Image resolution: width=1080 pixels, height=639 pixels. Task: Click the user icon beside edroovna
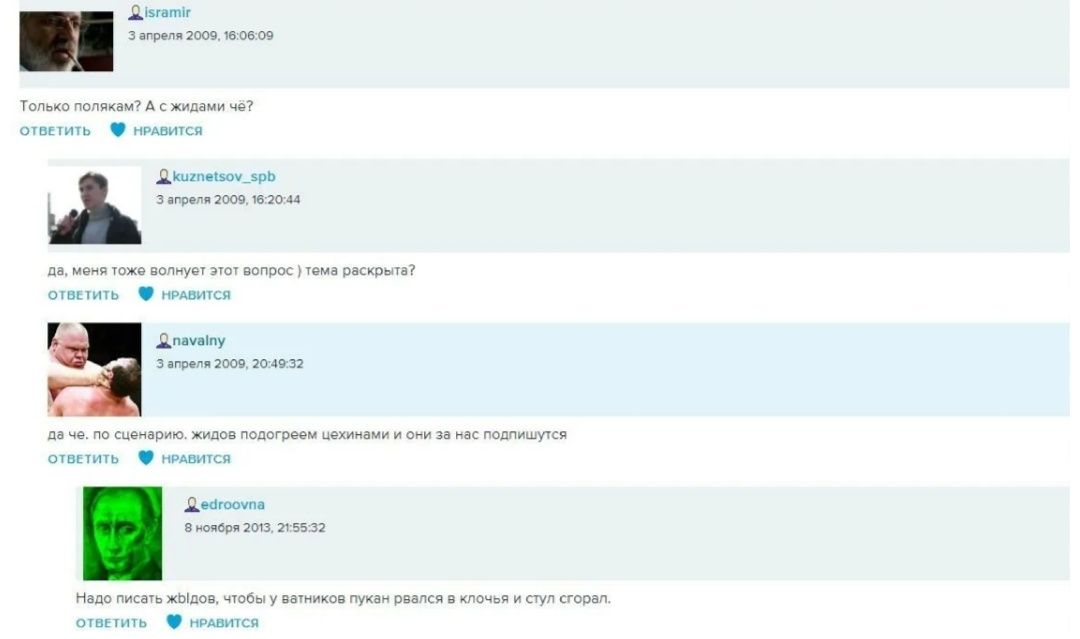(191, 504)
